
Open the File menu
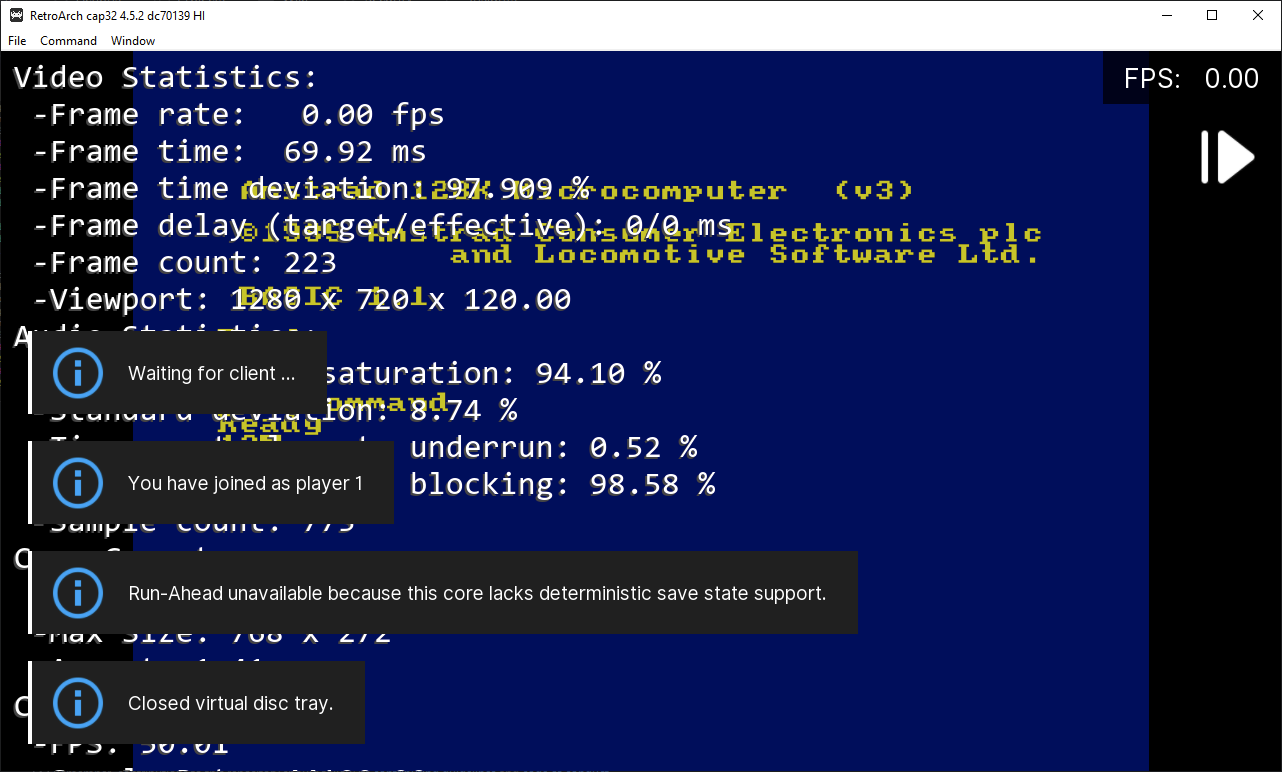(16, 41)
